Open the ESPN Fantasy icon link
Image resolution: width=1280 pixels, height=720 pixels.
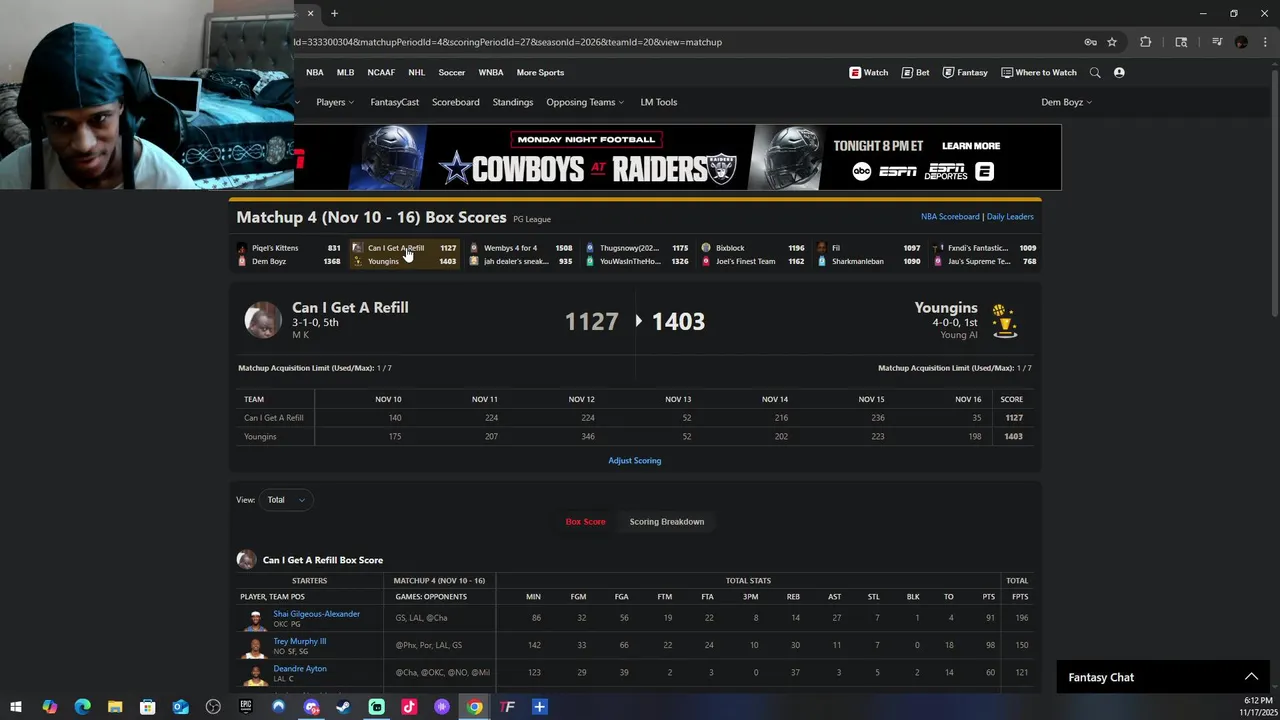pyautogui.click(x=965, y=72)
